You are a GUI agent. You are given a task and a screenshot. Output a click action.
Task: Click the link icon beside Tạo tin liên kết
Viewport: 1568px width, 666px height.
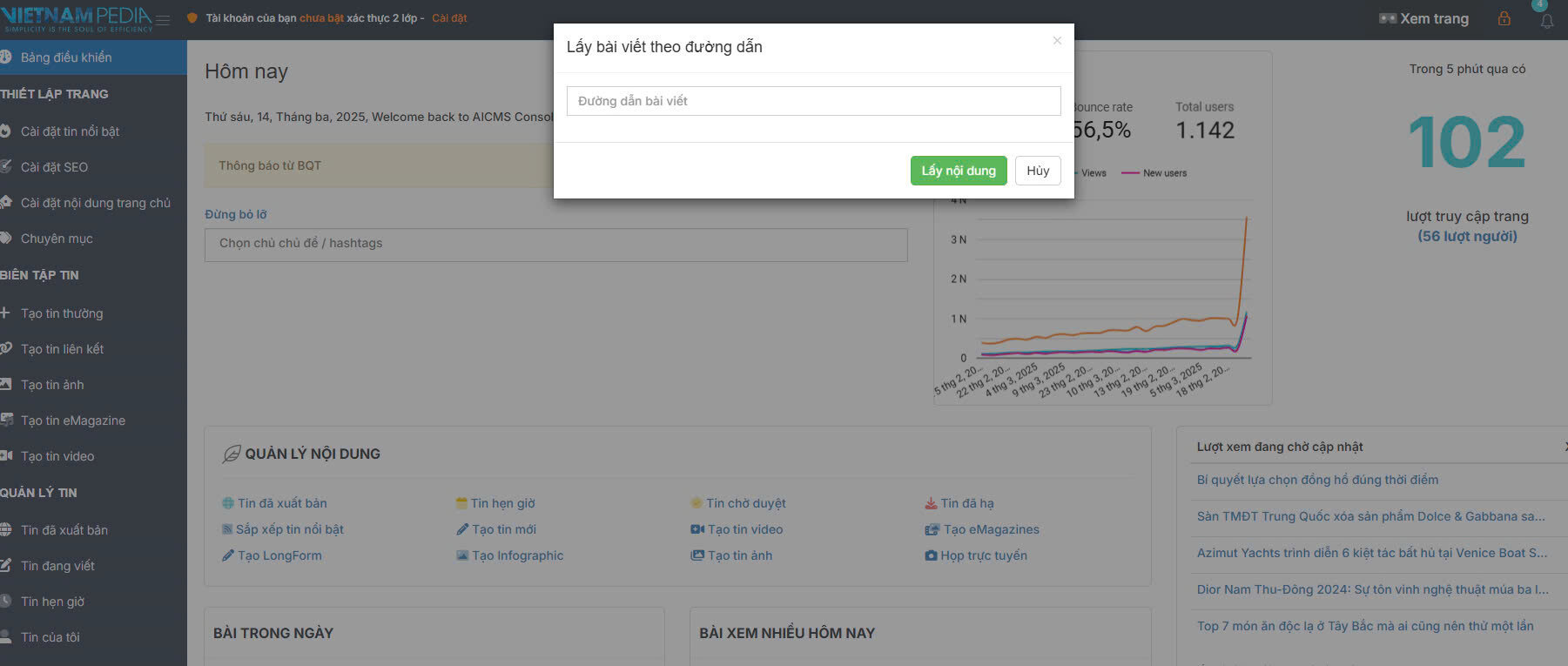(x=5, y=348)
